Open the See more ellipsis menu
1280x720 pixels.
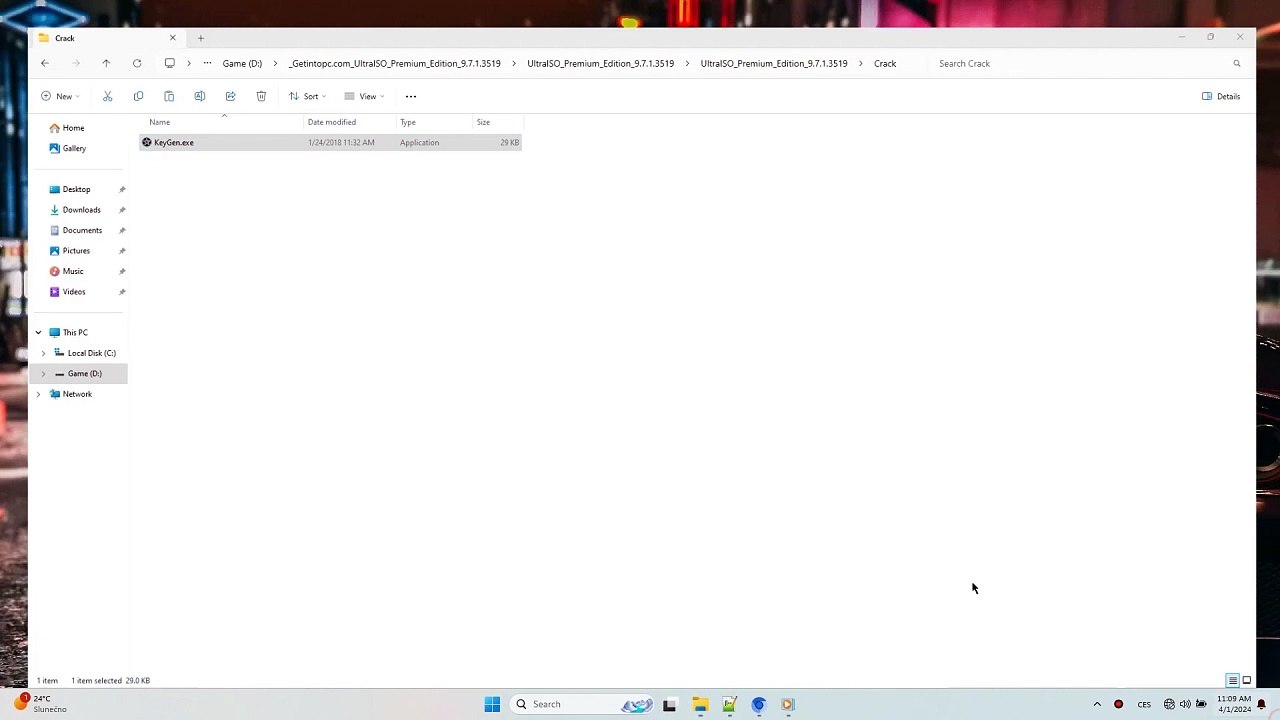click(411, 96)
